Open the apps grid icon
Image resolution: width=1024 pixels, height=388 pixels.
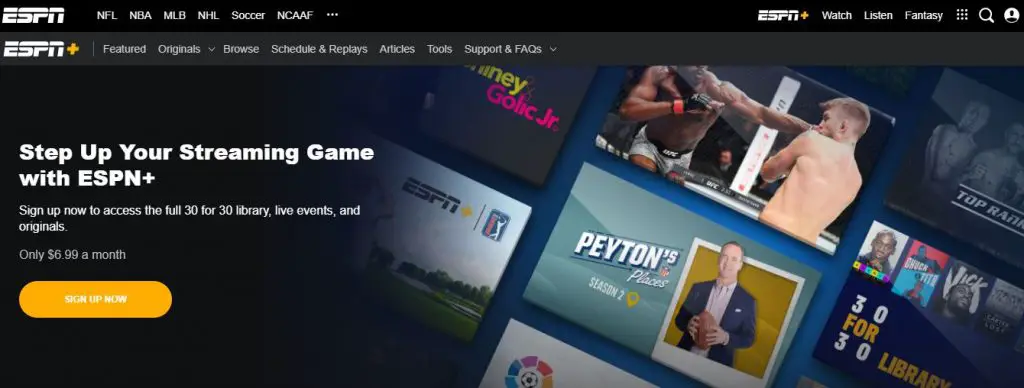click(x=962, y=15)
